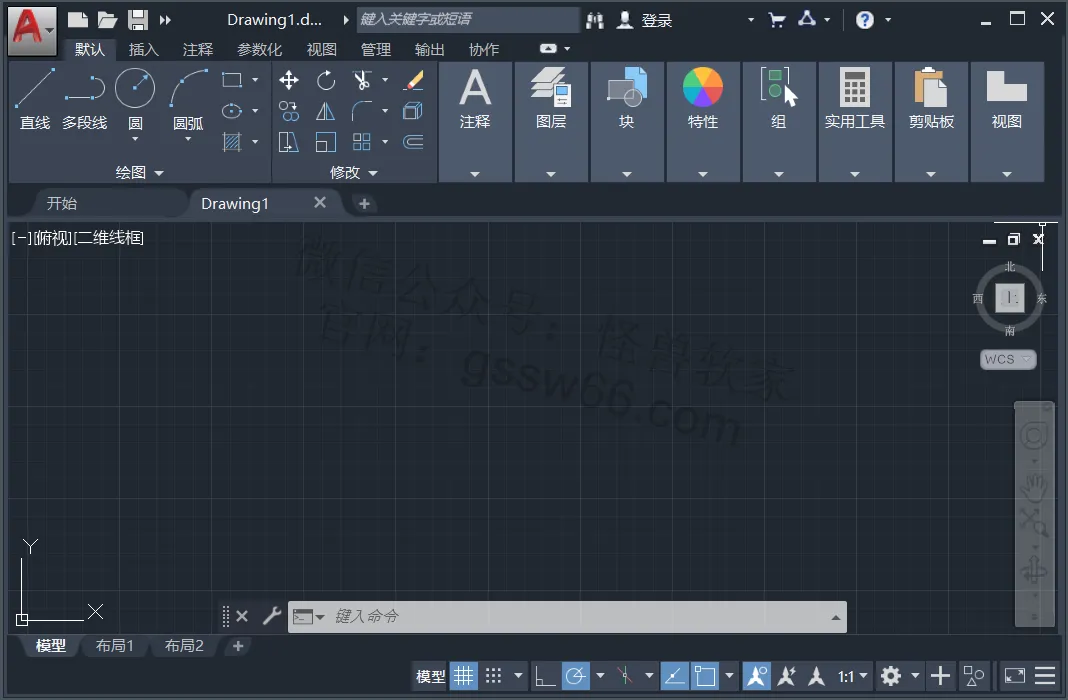Open the application menu A button
Image resolution: width=1068 pixels, height=700 pixels.
coord(31,30)
